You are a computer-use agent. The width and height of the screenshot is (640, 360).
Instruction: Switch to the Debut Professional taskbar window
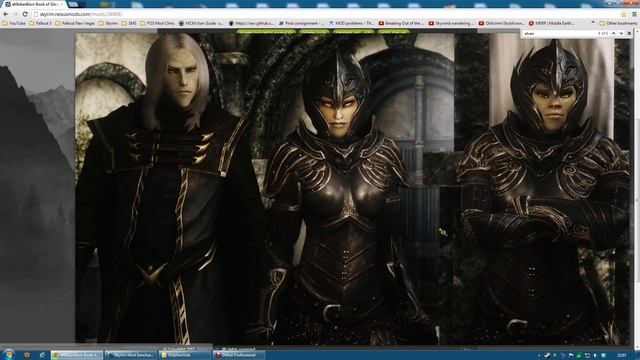[238, 355]
